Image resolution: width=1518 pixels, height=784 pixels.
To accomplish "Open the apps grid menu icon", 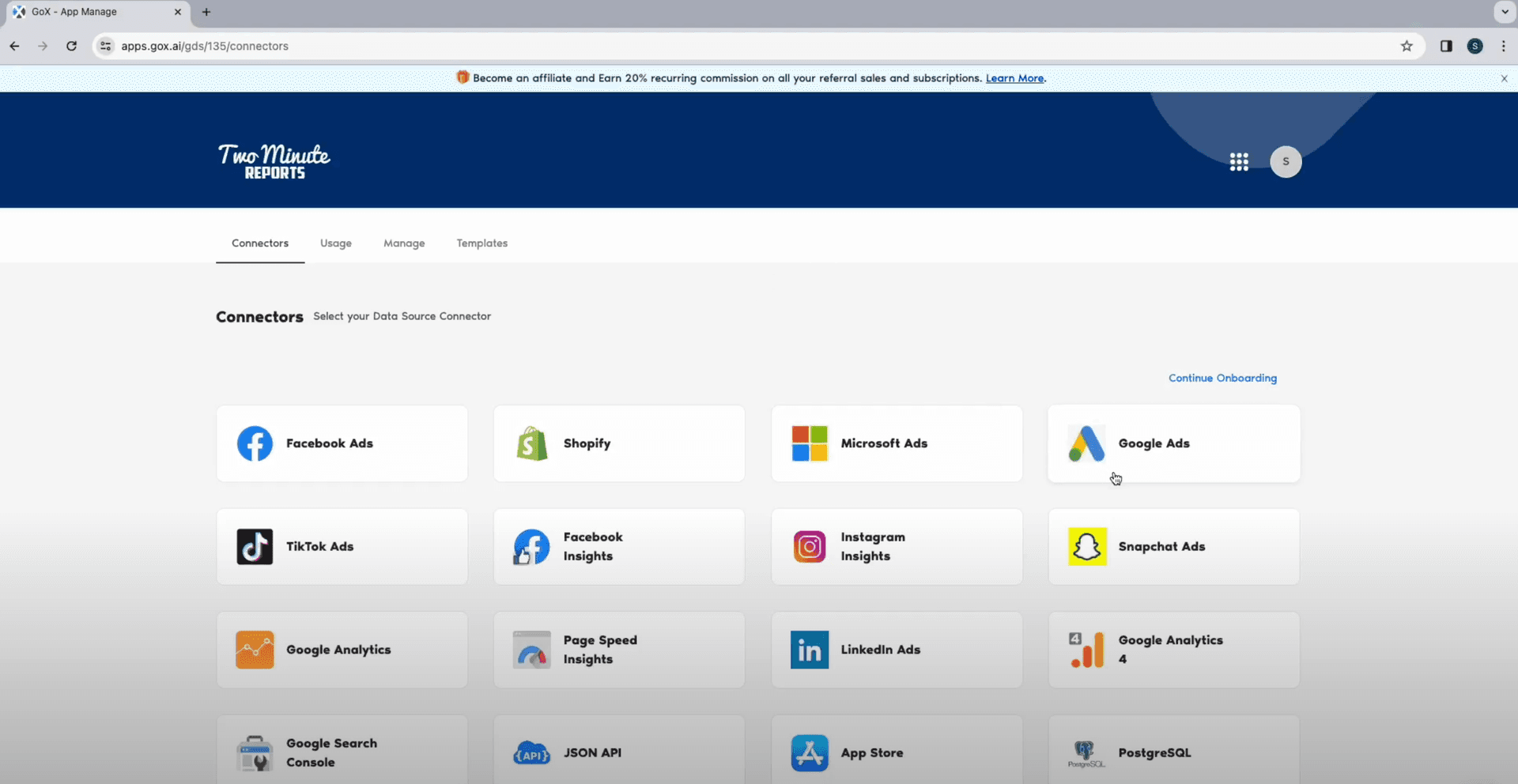I will [1239, 162].
